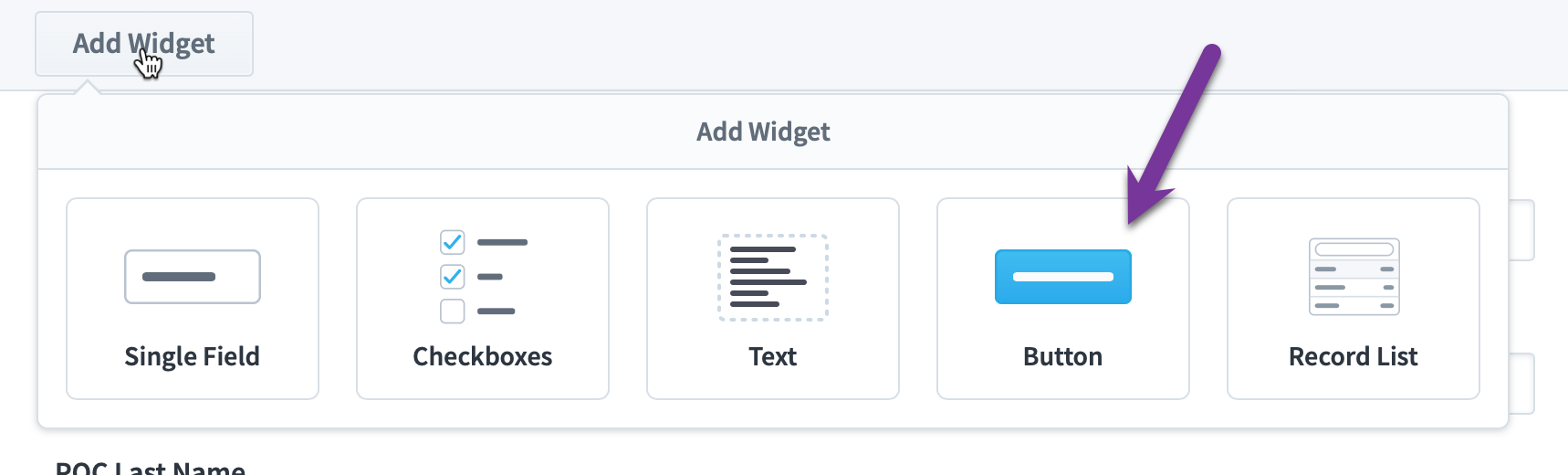Click the Button widget label

point(1063,356)
